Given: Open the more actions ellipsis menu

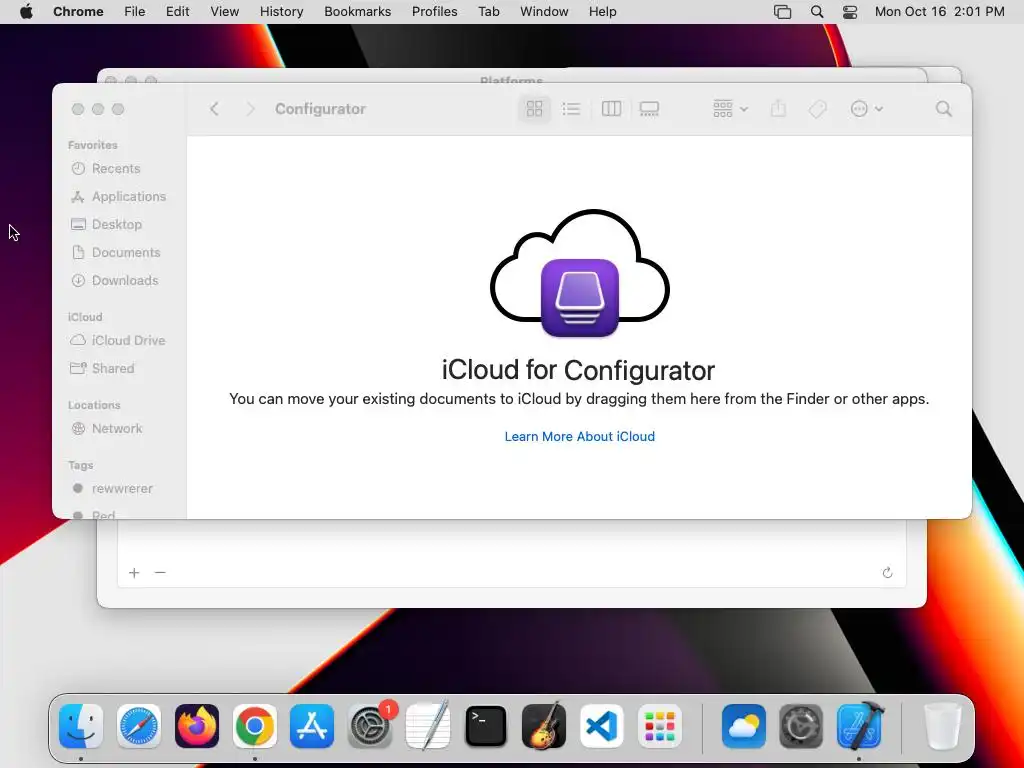Looking at the screenshot, I should (x=867, y=109).
